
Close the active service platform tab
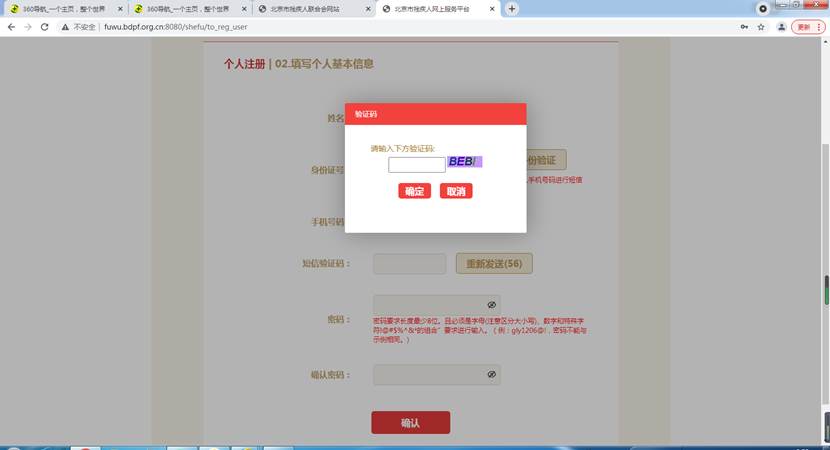coord(492,9)
